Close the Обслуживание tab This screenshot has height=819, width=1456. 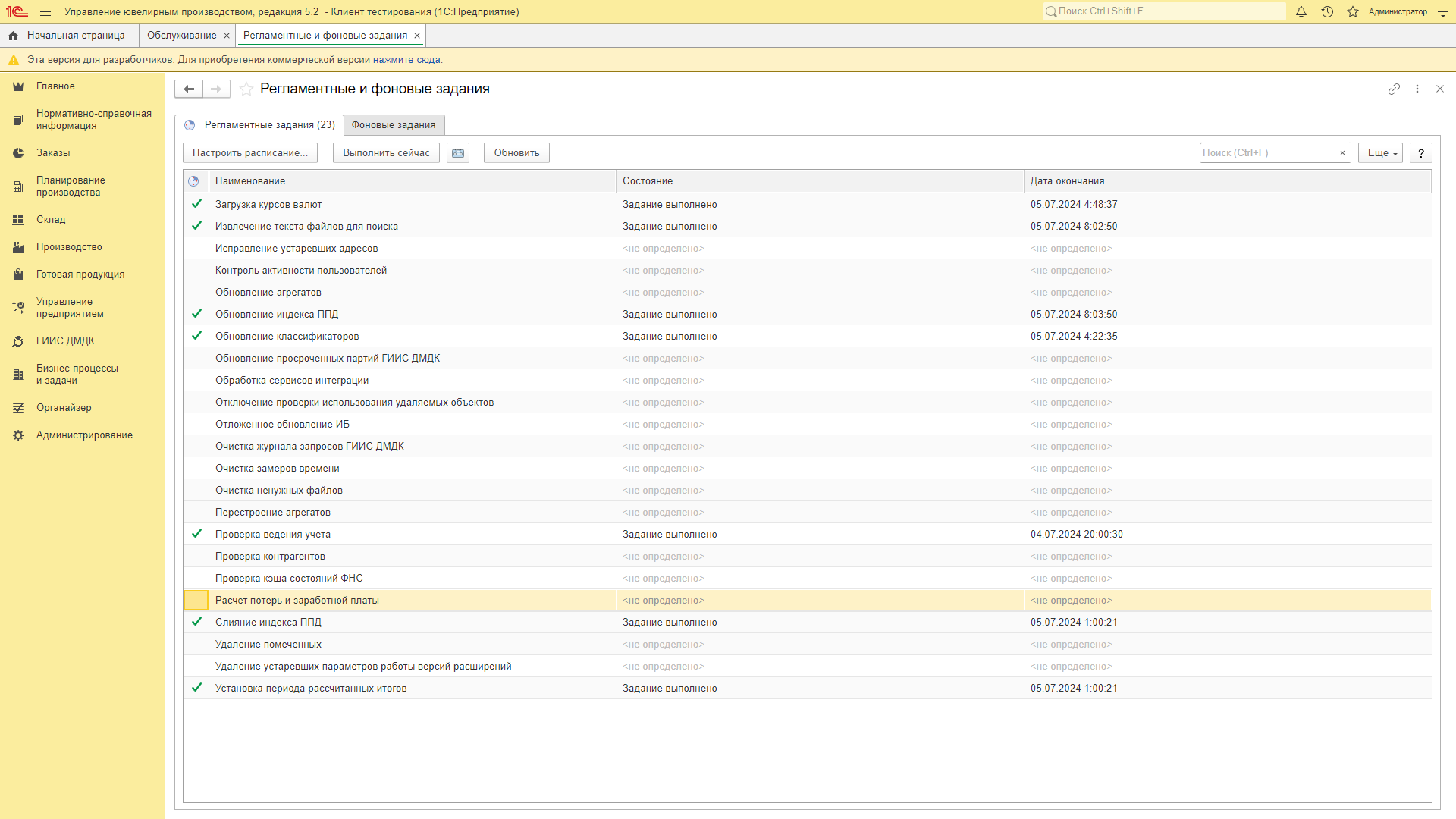pyautogui.click(x=227, y=36)
